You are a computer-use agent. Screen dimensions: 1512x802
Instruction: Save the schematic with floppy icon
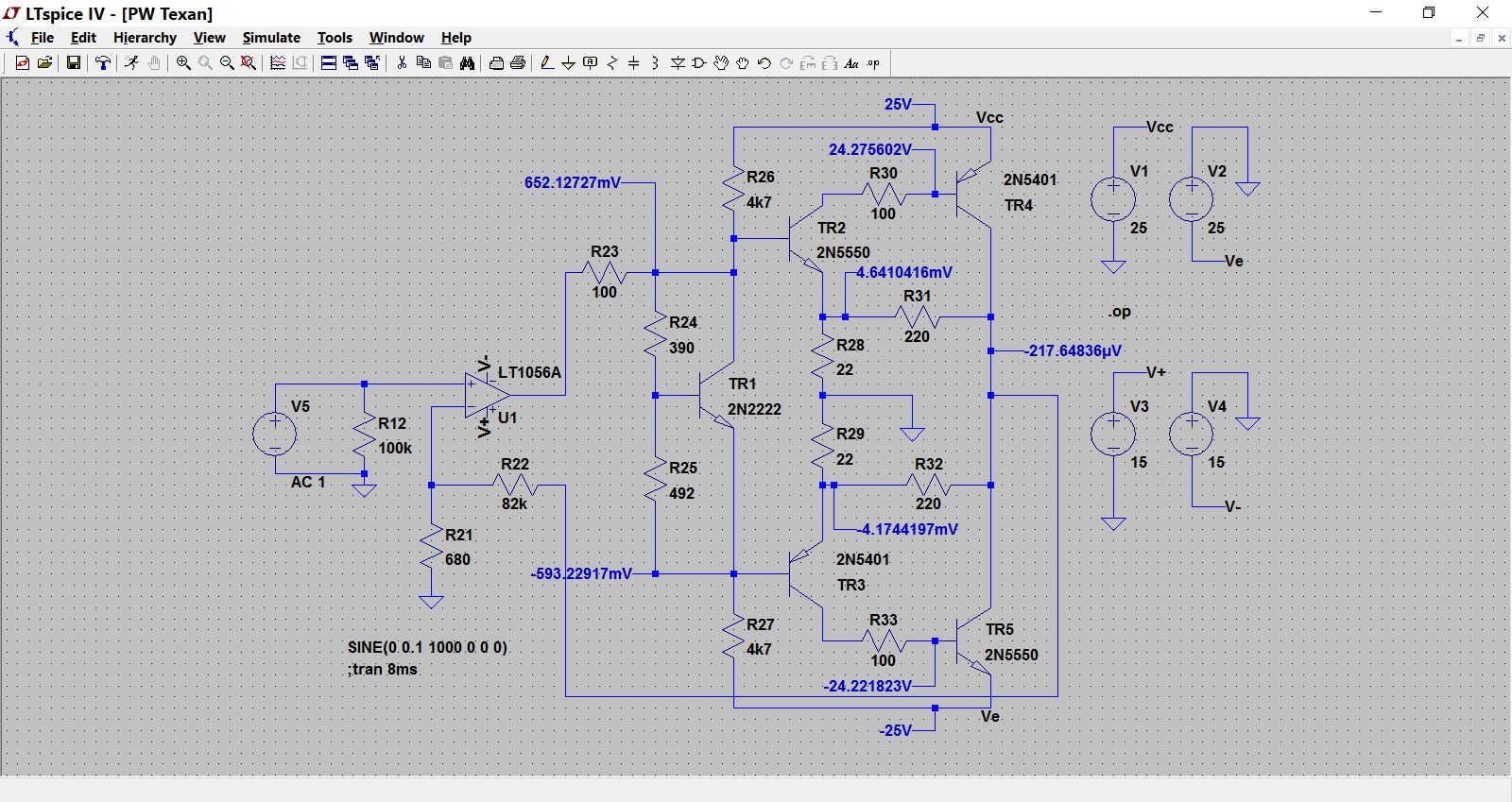point(73,63)
